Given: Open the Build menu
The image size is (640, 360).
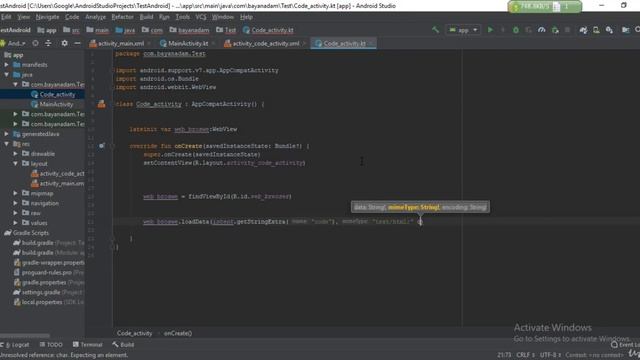Looking at the screenshot, I should tap(146, 17).
